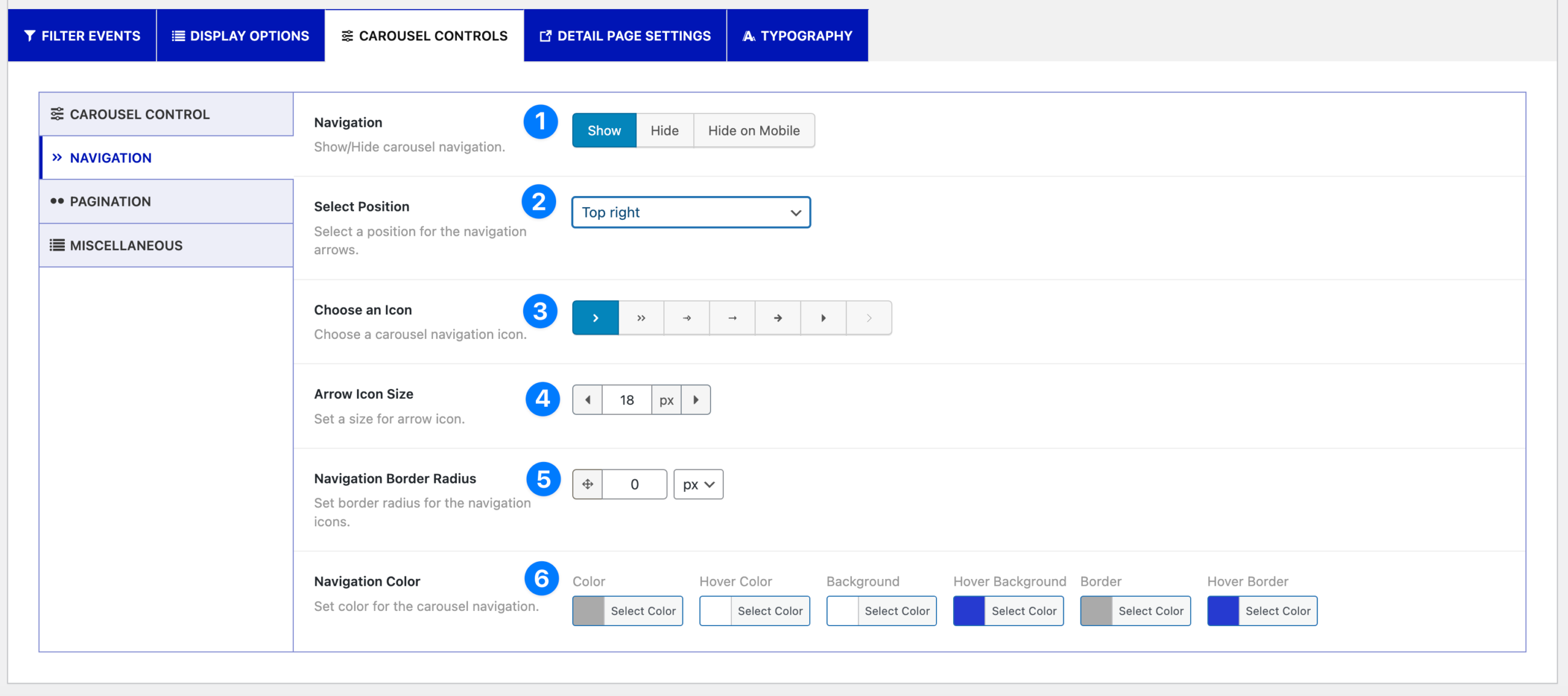Click the gray Border color swatch
This screenshot has height=696, width=1568.
(x=1096, y=611)
